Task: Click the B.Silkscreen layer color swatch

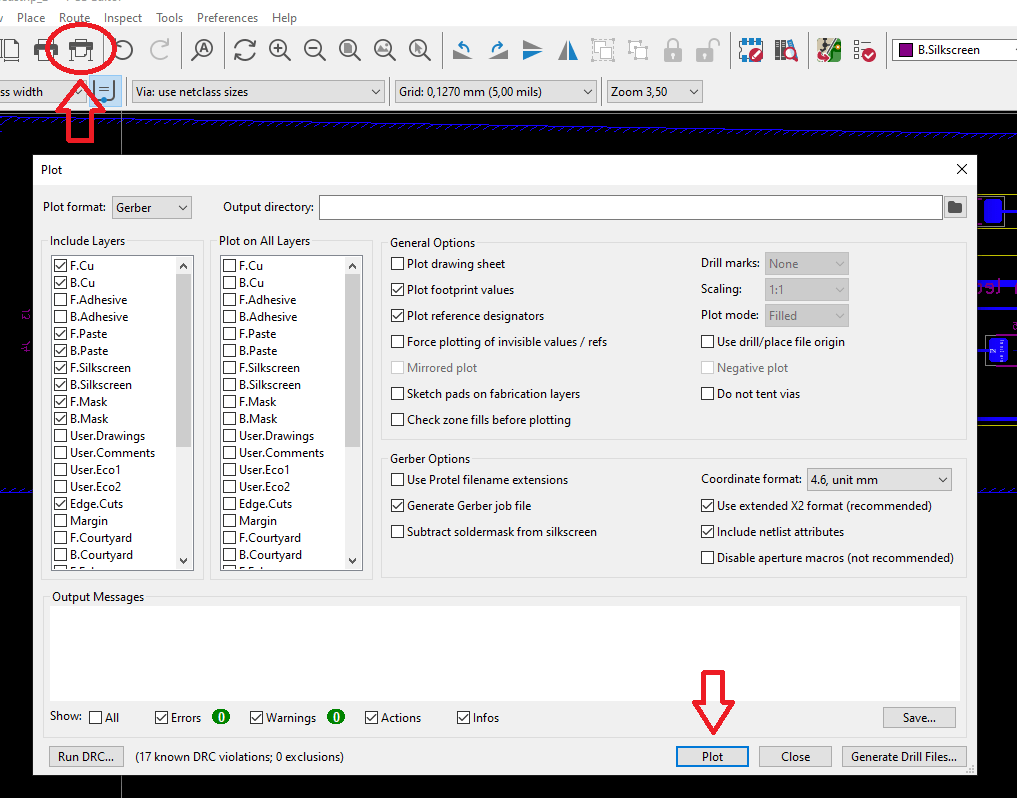Action: tap(905, 50)
